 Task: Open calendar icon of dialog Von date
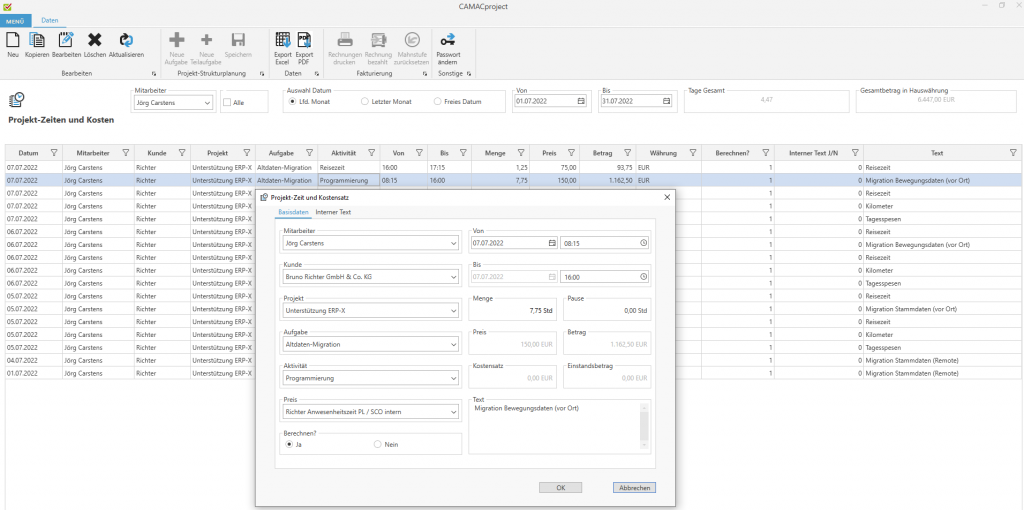(x=552, y=242)
